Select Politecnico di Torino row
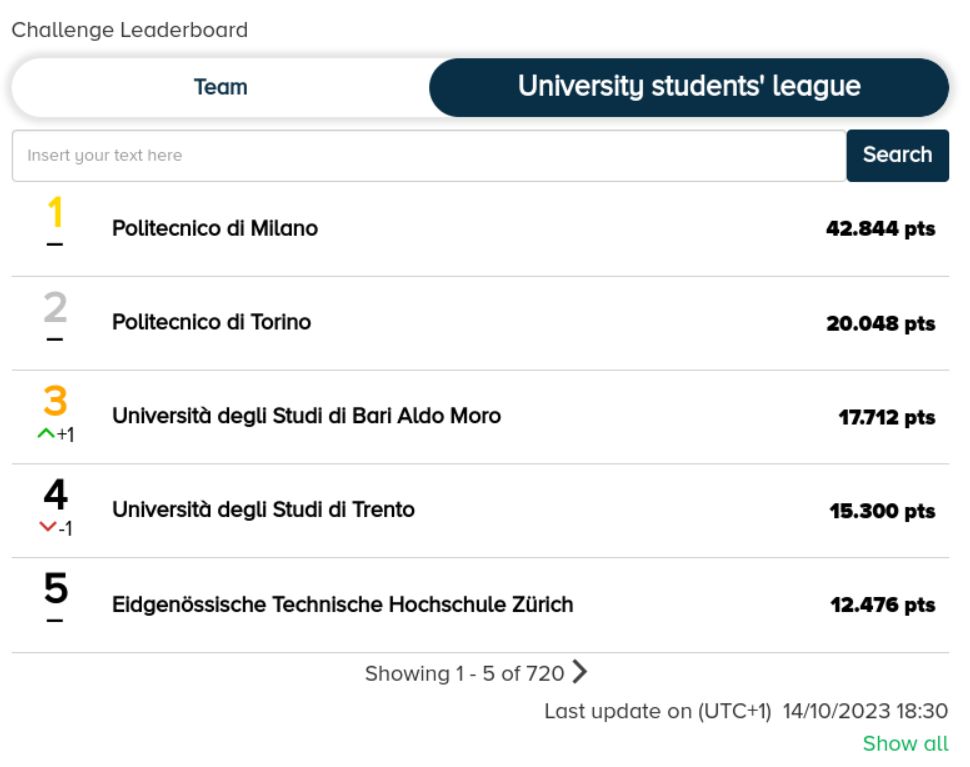970x767 pixels. click(x=480, y=323)
